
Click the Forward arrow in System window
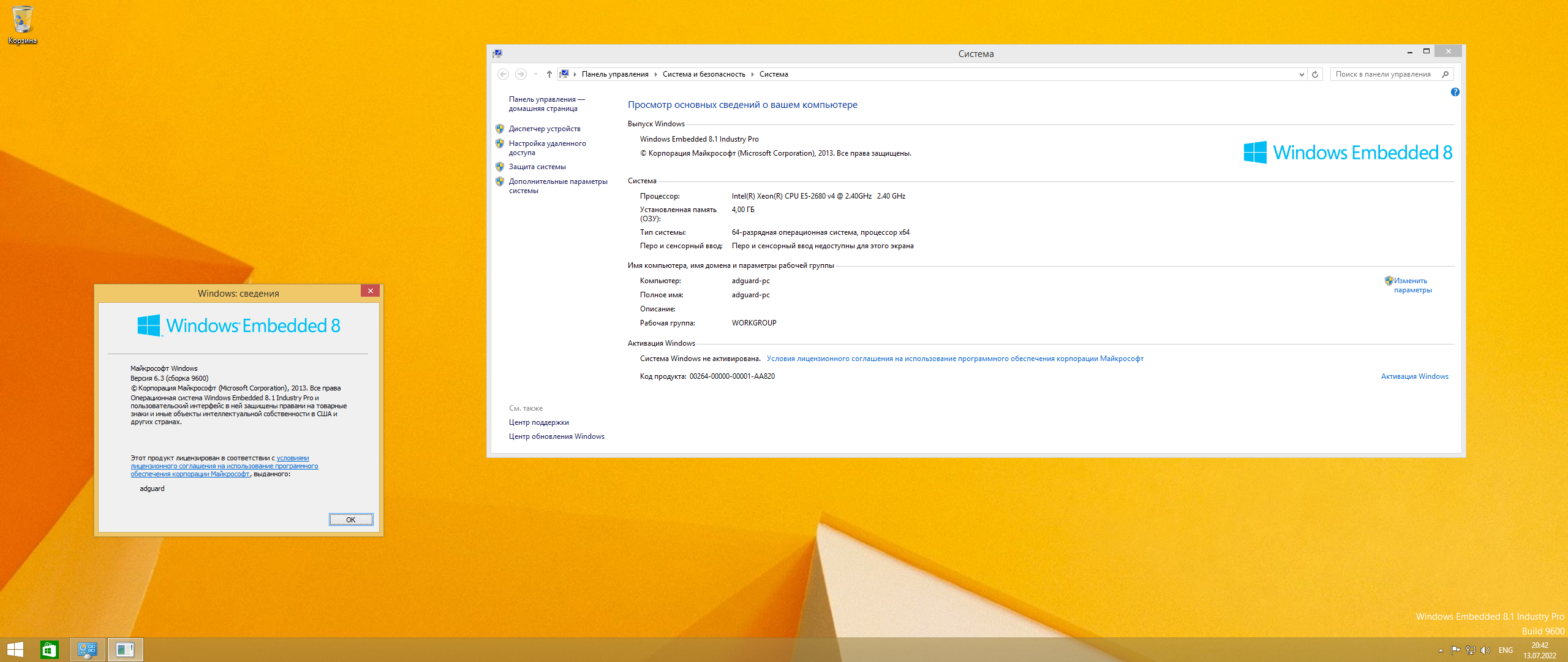pos(521,74)
